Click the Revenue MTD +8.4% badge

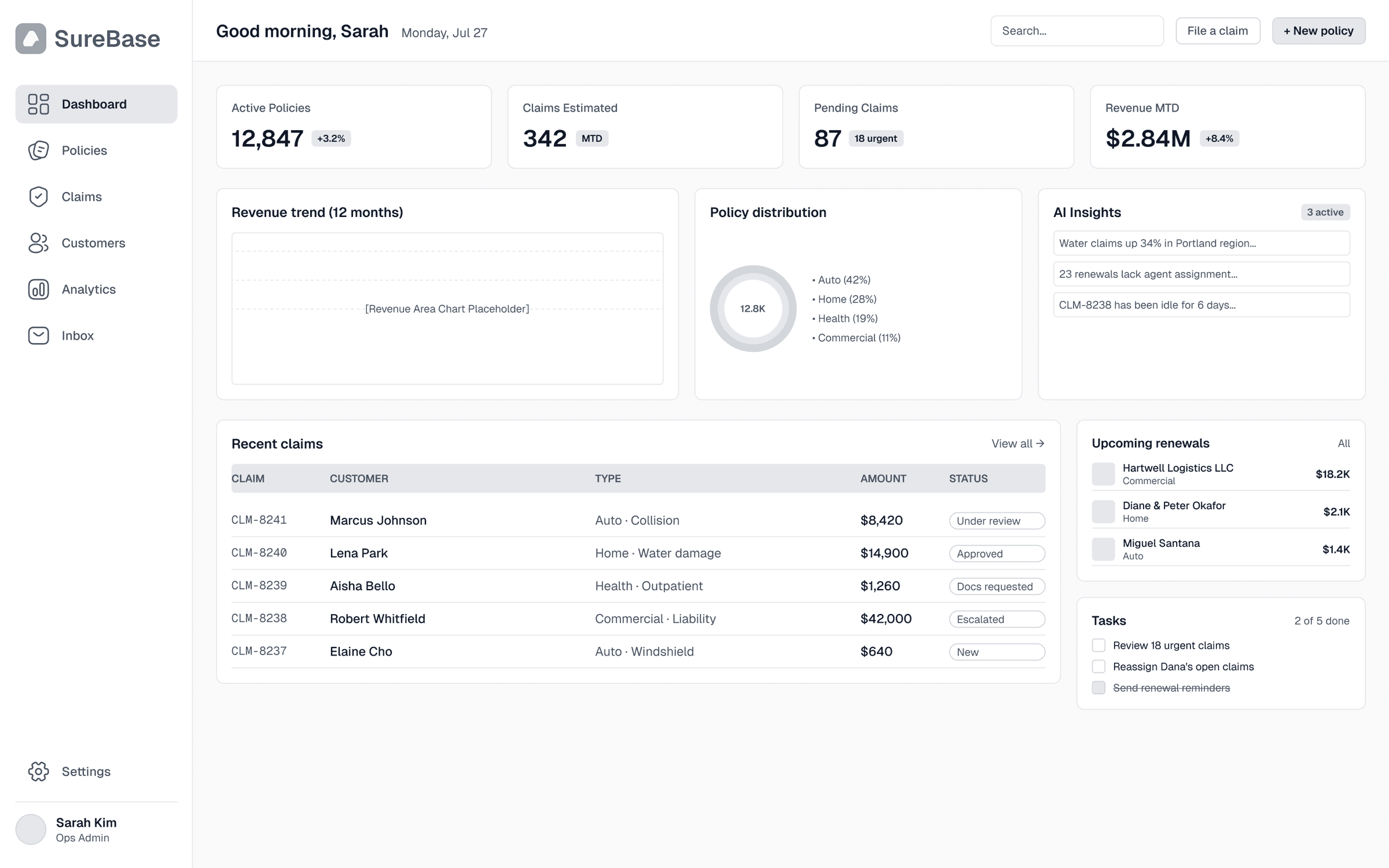click(1219, 138)
